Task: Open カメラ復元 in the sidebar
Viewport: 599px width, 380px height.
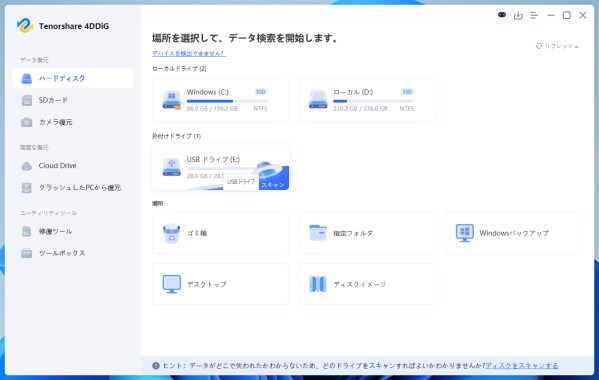Action: coord(73,122)
